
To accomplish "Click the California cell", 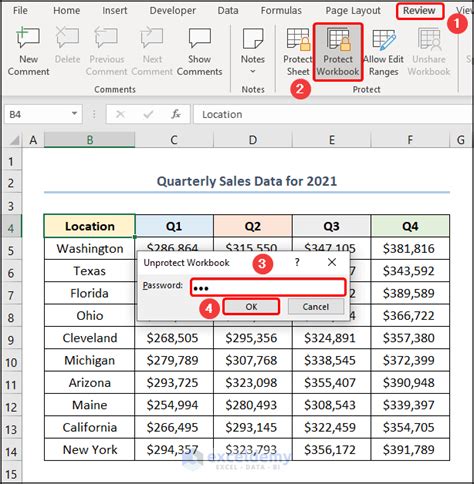I will 90,427.
